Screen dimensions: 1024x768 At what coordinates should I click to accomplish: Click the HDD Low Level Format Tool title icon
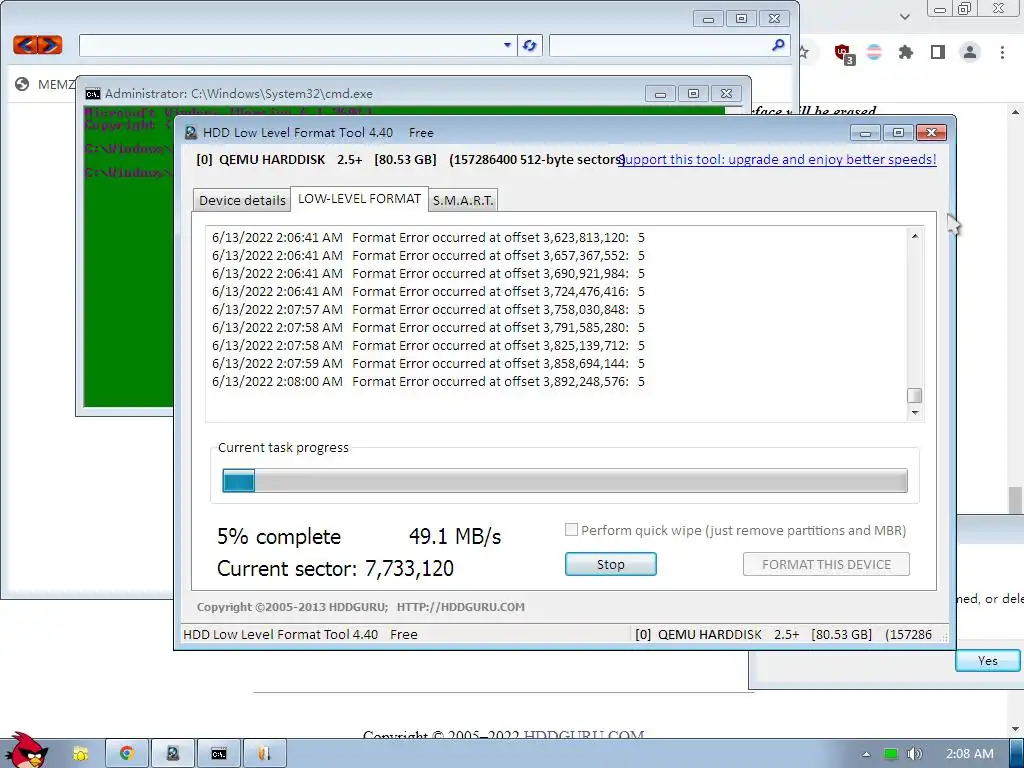click(x=191, y=133)
